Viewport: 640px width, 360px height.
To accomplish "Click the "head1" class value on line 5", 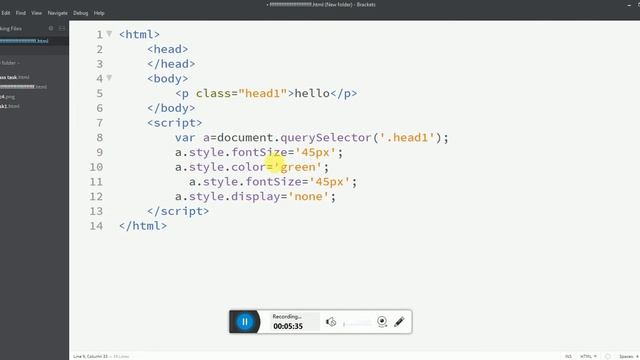I will (x=262, y=93).
